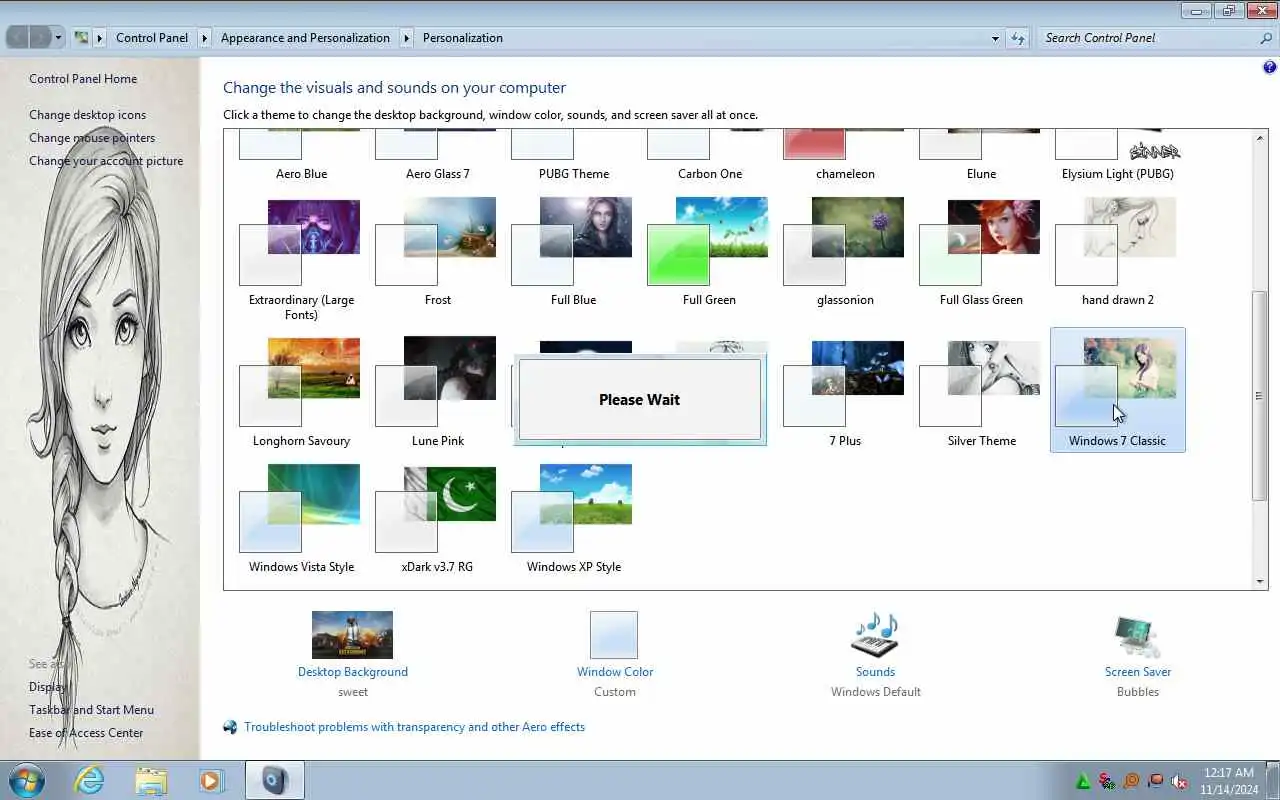Click the theme list scrollbar thumb
Screen dimensions: 1280x800
(x=1260, y=396)
